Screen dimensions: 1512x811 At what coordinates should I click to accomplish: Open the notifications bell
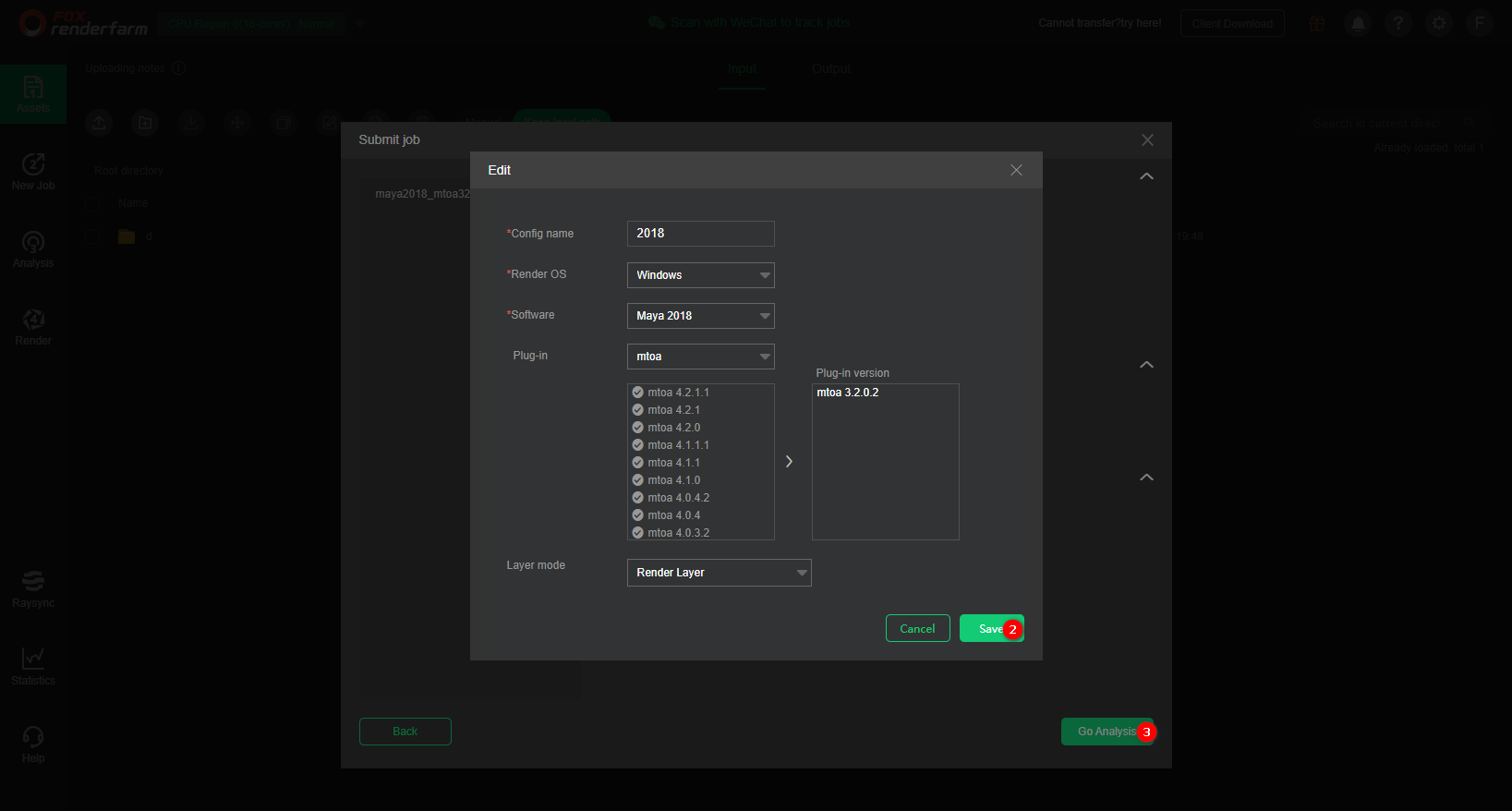click(x=1358, y=23)
